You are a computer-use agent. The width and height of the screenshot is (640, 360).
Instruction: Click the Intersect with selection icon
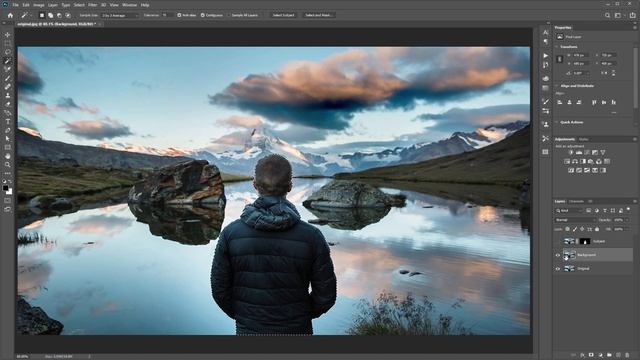point(68,16)
